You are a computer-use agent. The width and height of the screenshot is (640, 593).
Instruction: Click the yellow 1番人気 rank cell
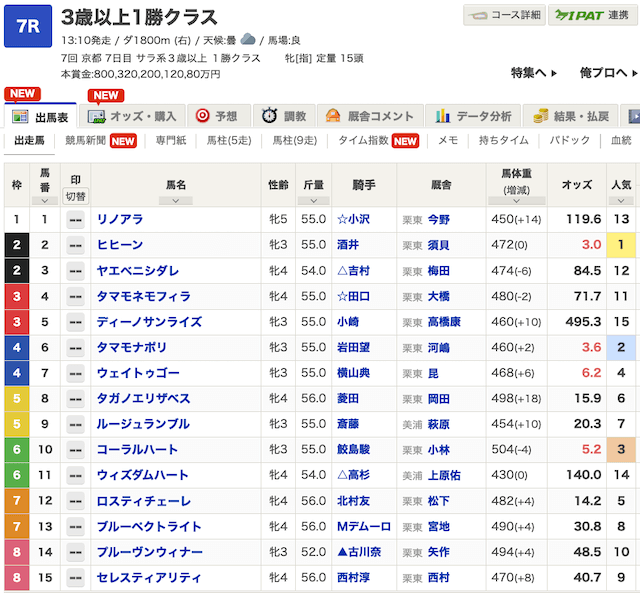pyautogui.click(x=621, y=245)
